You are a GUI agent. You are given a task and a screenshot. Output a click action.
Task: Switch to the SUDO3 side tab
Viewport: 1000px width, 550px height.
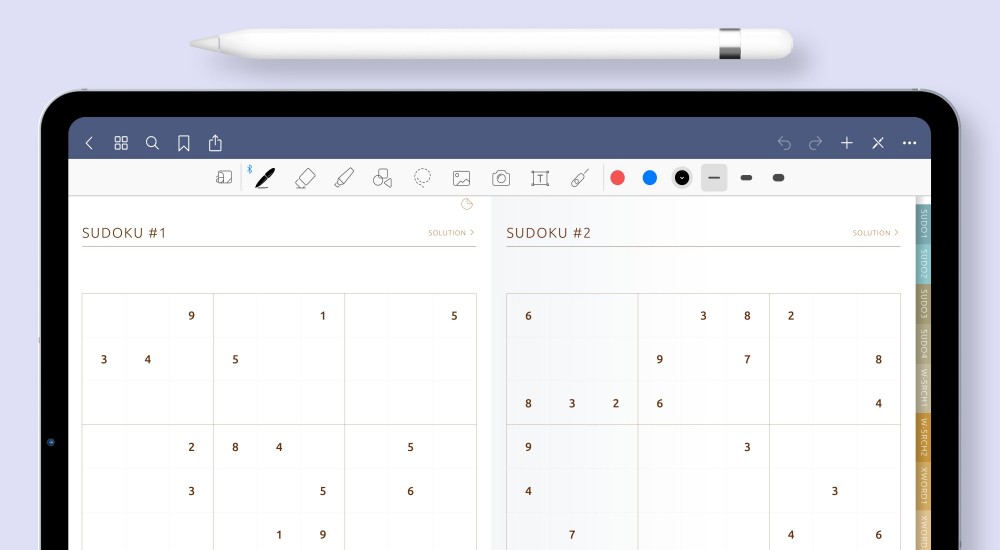(x=923, y=300)
